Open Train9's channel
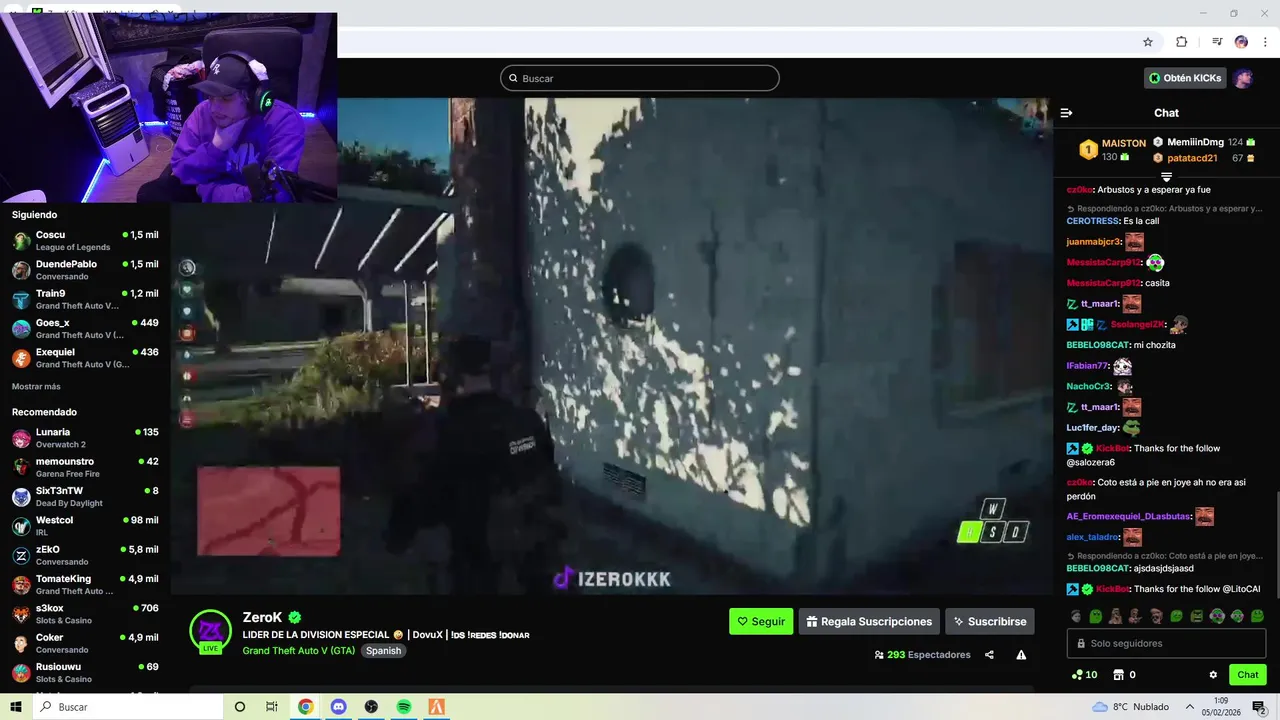Viewport: 1280px width, 720px height. (85, 299)
